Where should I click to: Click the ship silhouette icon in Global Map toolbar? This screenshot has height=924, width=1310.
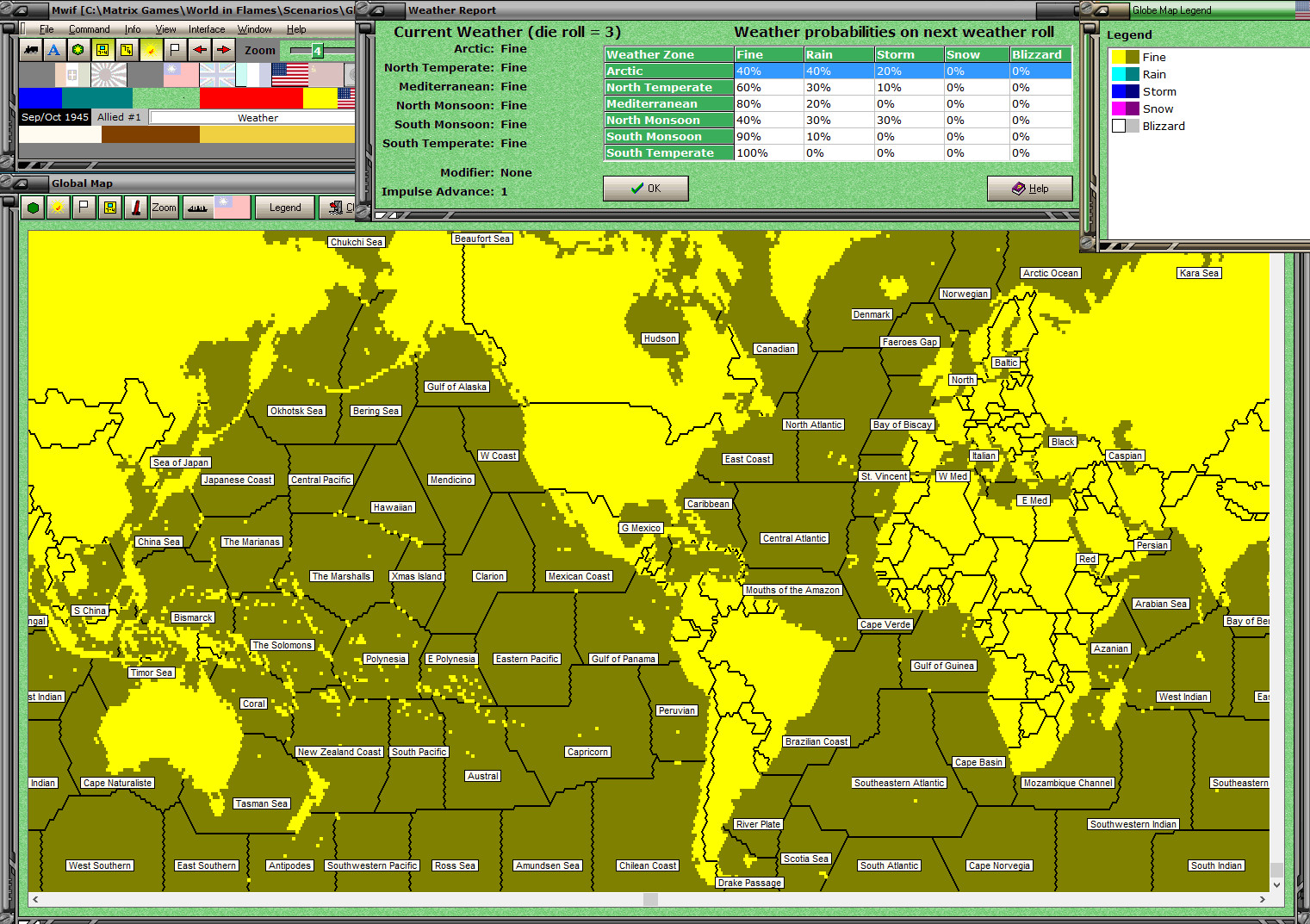[x=197, y=208]
